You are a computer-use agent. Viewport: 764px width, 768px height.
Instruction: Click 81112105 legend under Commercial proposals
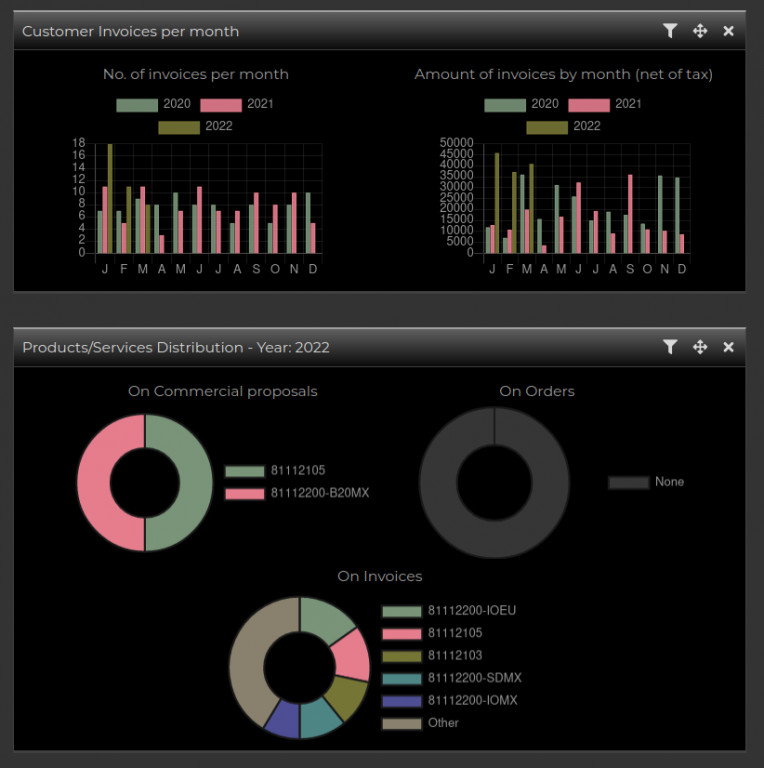click(x=275, y=471)
